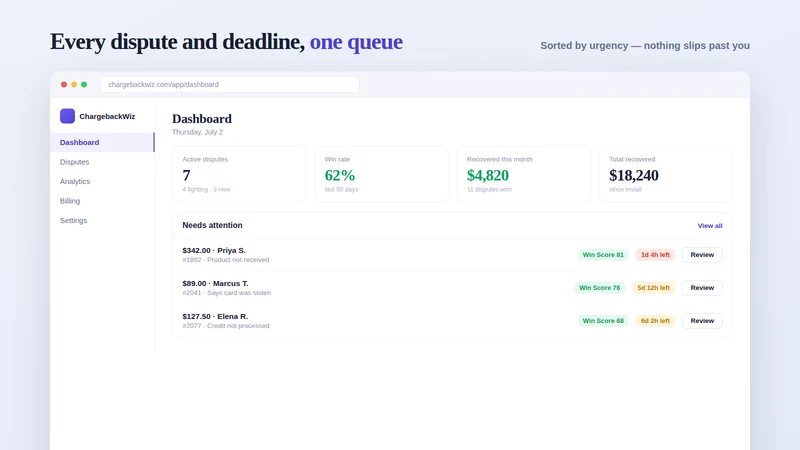The width and height of the screenshot is (800, 450).
Task: Click the #2041 Says card was stolen text
Action: pyautogui.click(x=227, y=293)
